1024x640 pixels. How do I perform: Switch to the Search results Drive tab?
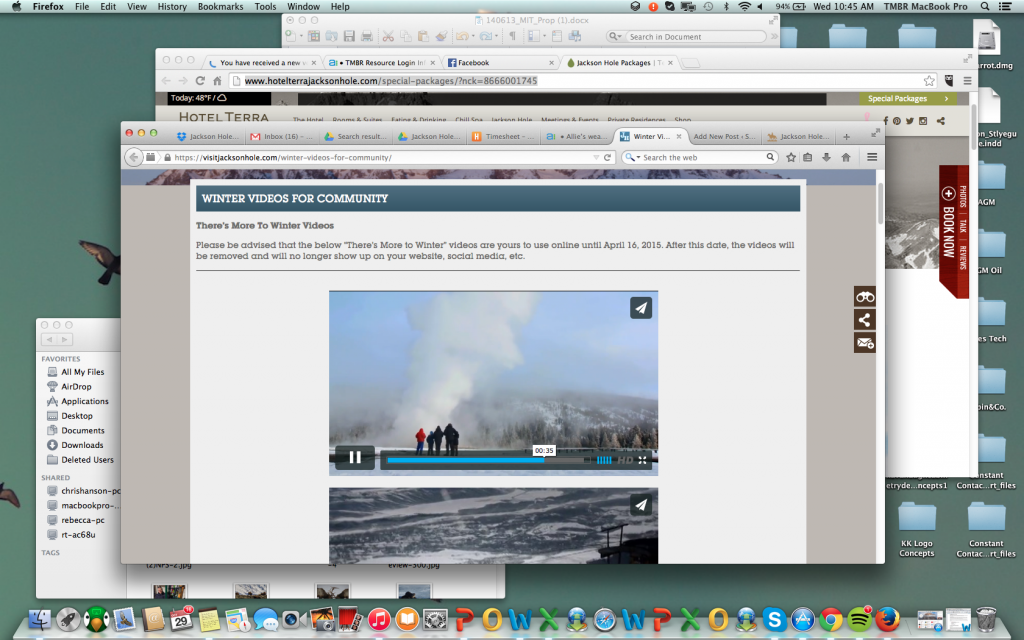(x=356, y=136)
